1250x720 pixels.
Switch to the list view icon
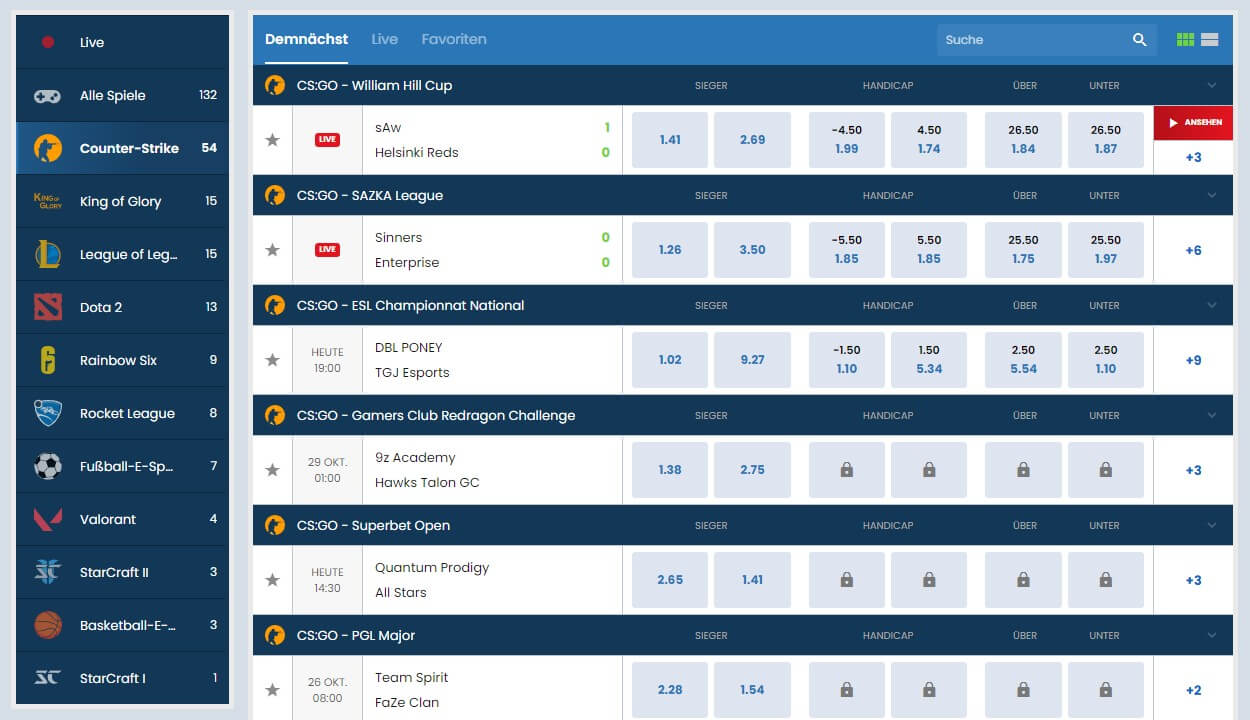[x=1210, y=40]
